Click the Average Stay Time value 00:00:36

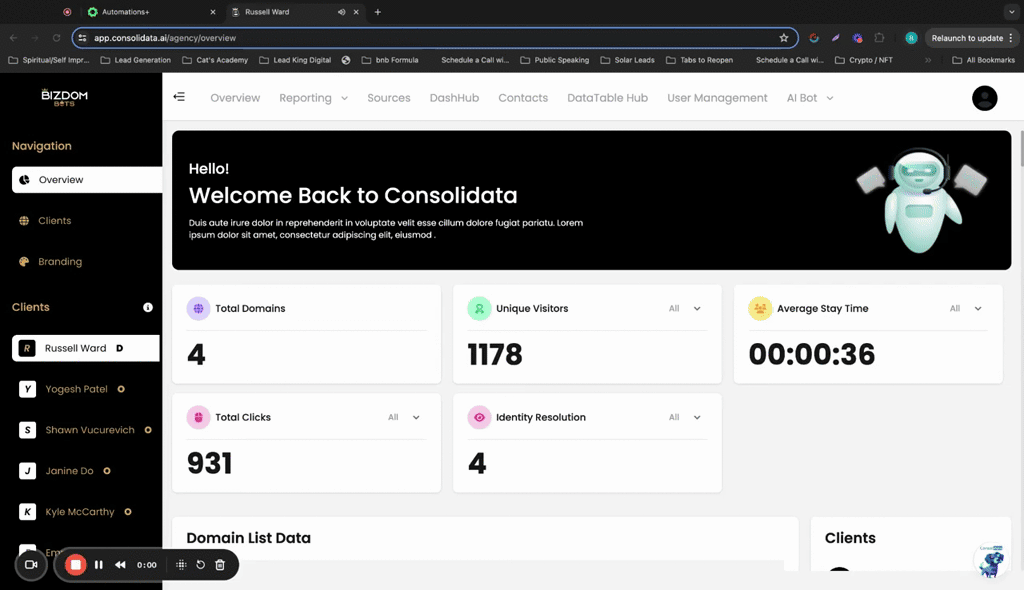click(x=812, y=354)
